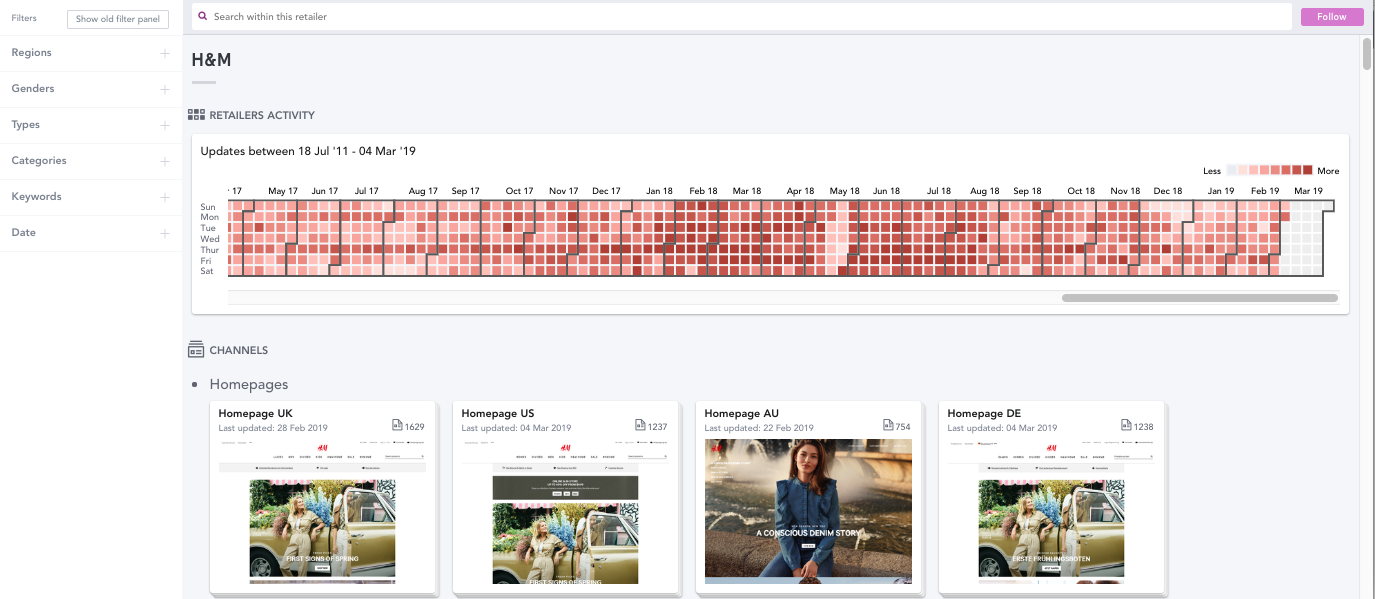The width and height of the screenshot is (1375, 599).
Task: Open the Homepage US thumbnail
Action: point(565,510)
